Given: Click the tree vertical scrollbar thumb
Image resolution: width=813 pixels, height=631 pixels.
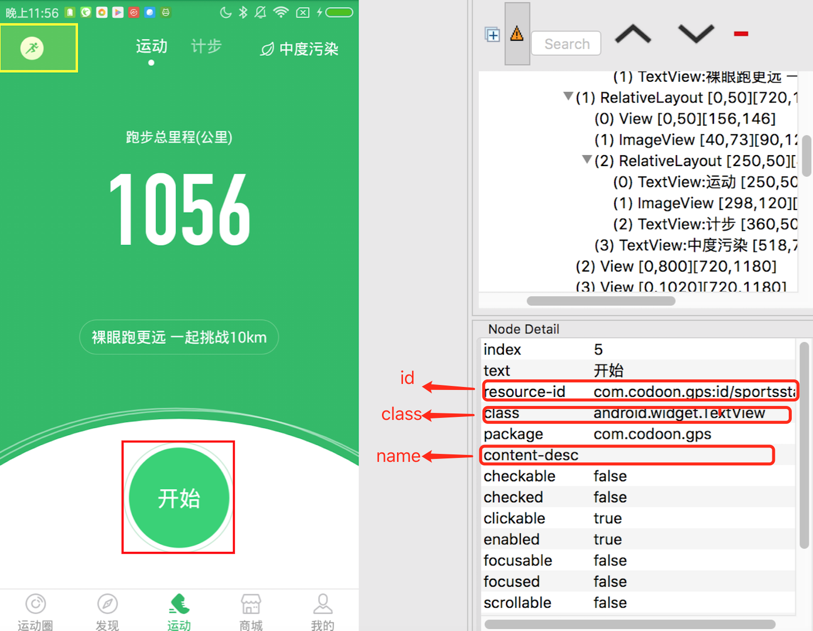Looking at the screenshot, I should click(806, 156).
